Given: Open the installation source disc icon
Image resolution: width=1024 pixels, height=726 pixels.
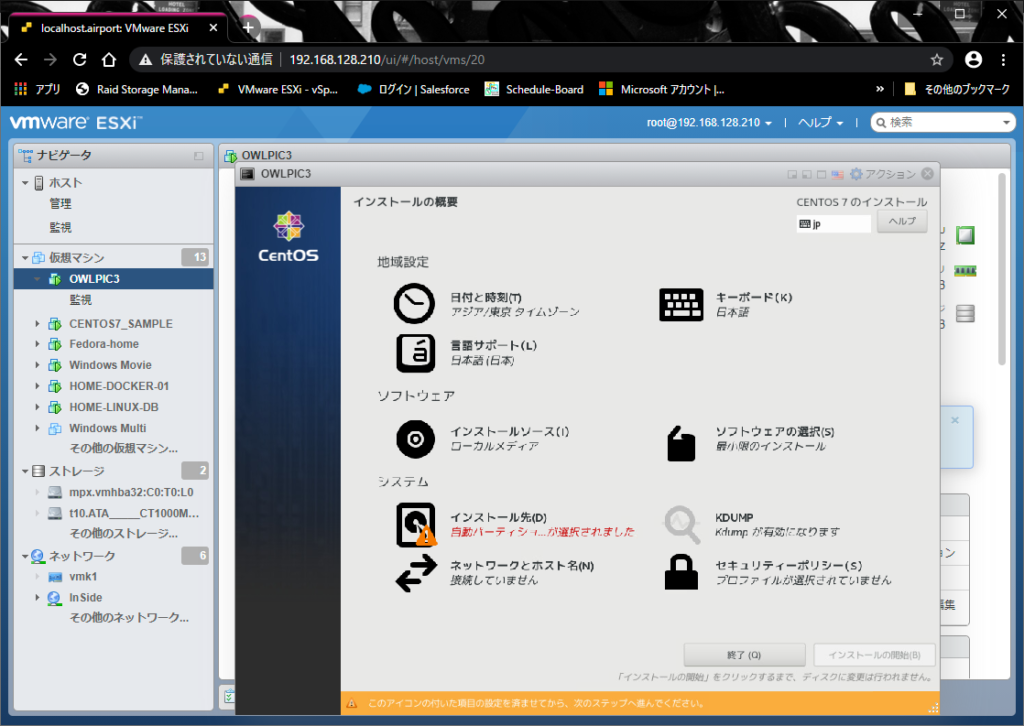Looking at the screenshot, I should pos(415,439).
